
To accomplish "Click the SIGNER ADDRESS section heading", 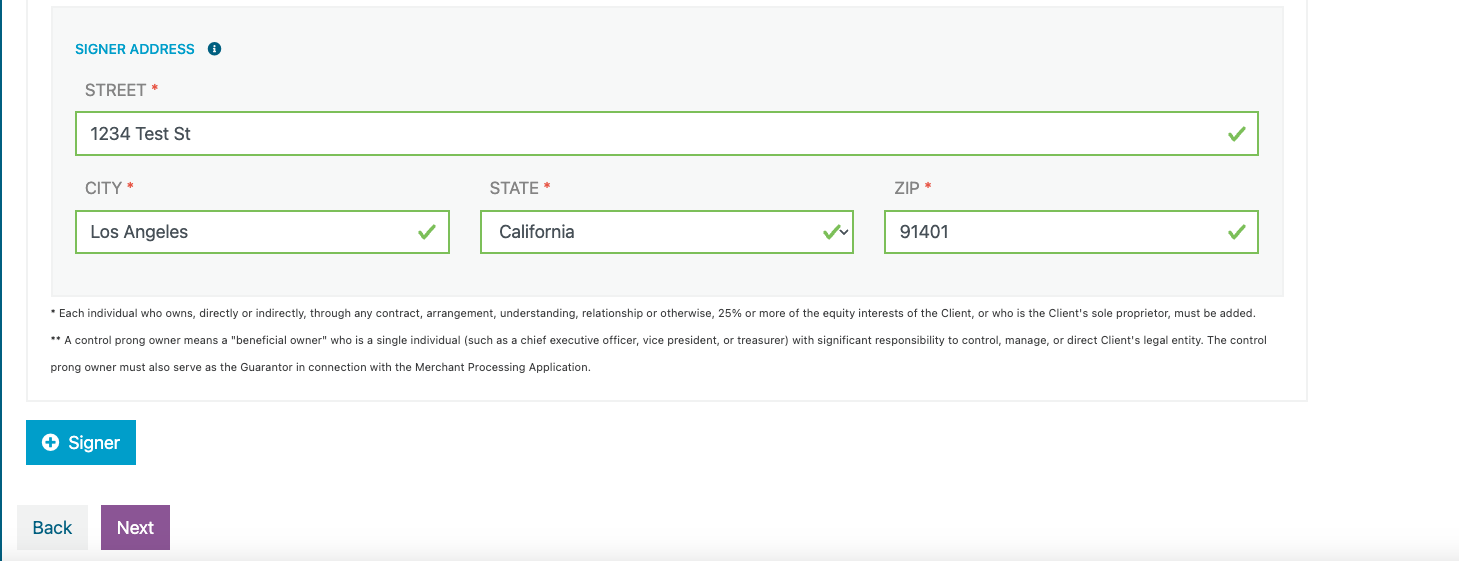I will pos(135,49).
